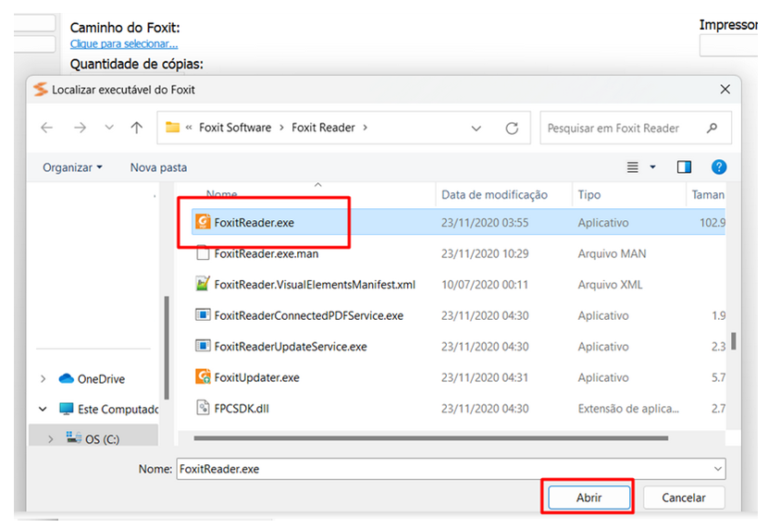Toggle the preview pane icon
This screenshot has width=768, height=528.
point(684,167)
